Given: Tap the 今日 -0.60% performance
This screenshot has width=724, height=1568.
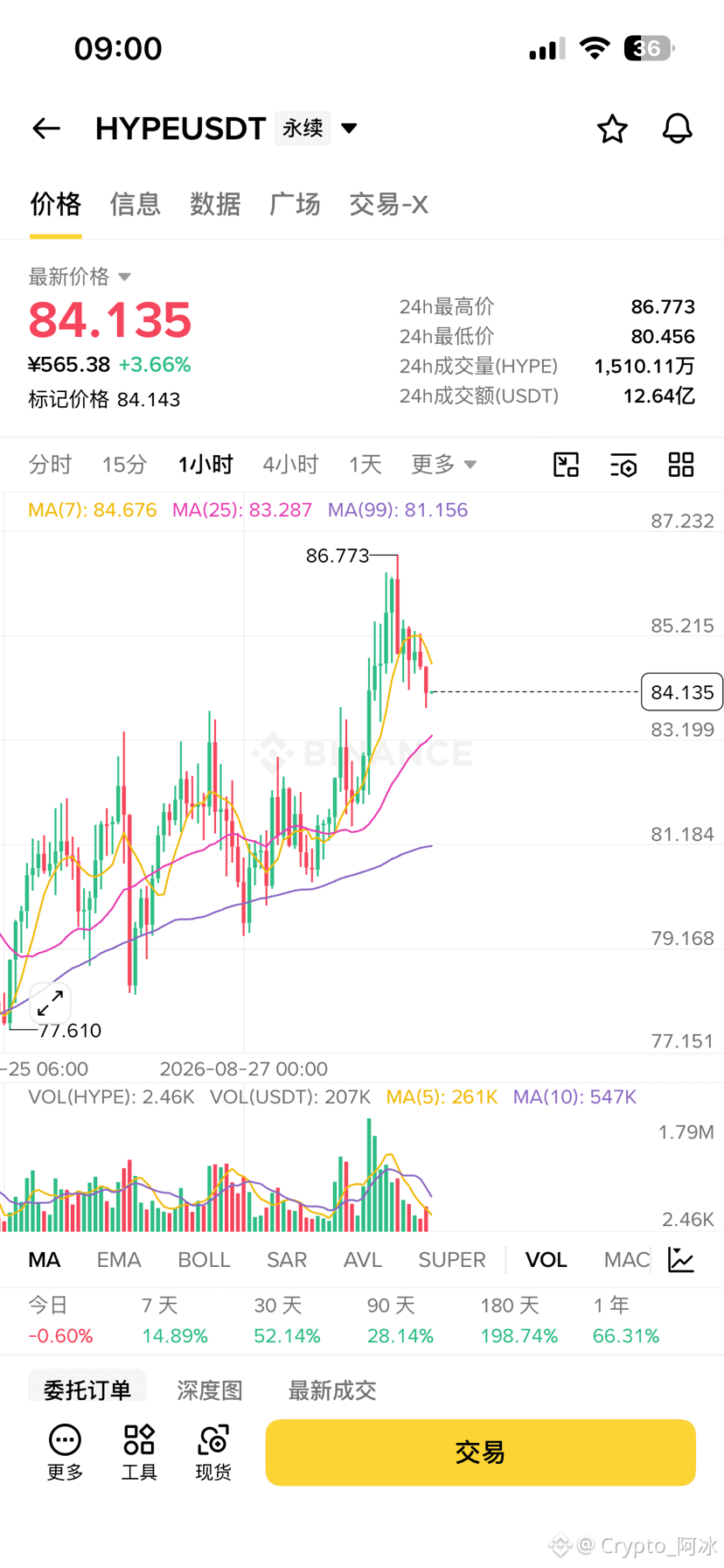Looking at the screenshot, I should (x=60, y=1321).
